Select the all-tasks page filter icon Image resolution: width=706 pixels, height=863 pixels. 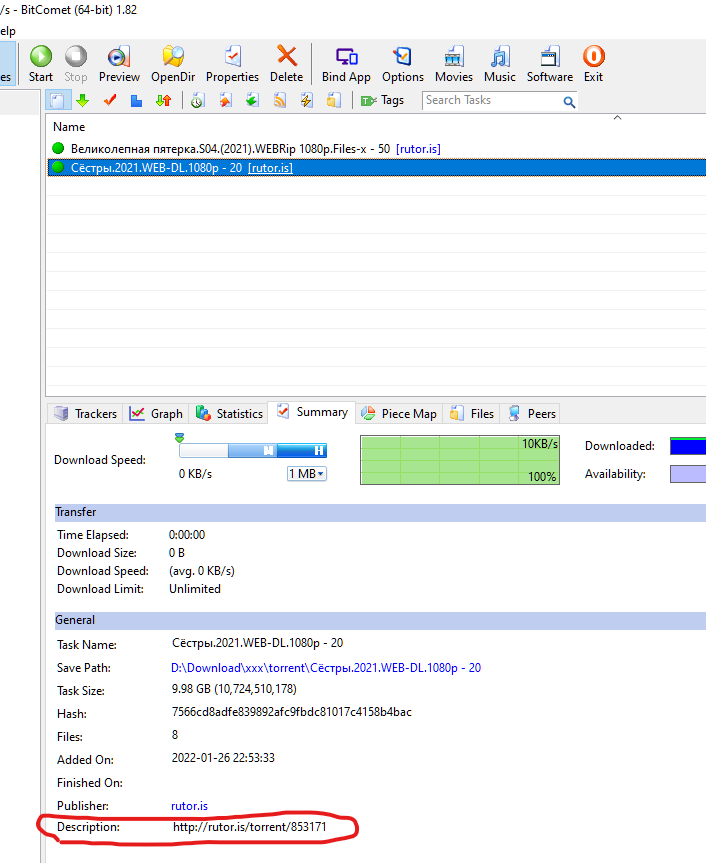[57, 101]
